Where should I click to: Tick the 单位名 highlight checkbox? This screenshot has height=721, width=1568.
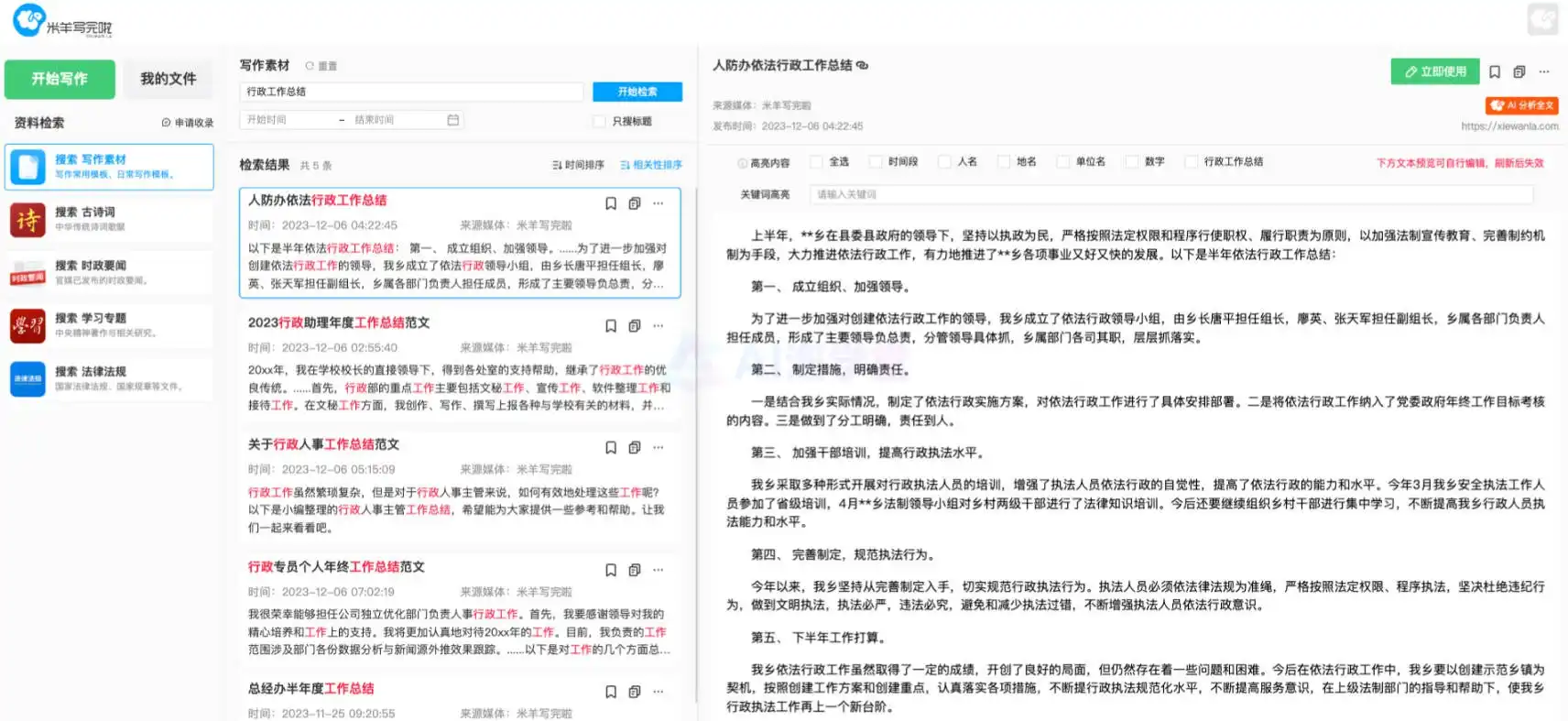pos(1062,162)
